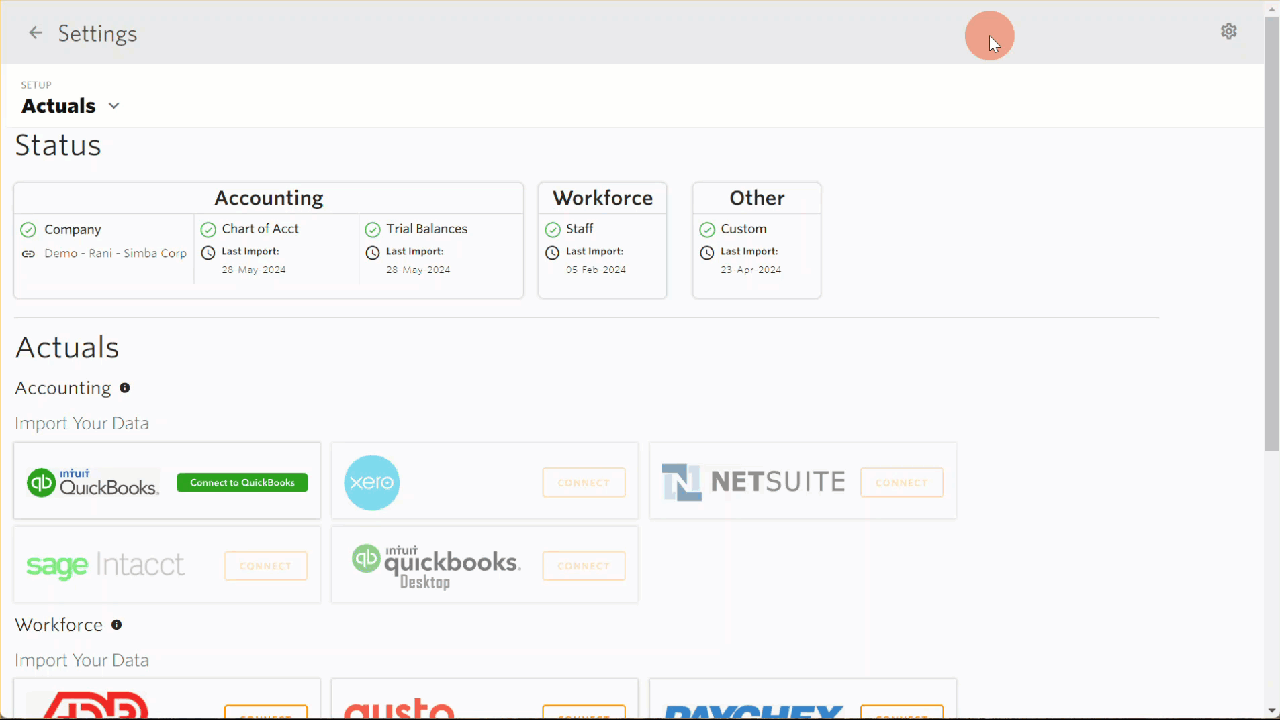Click the Accounting card heading
The height and width of the screenshot is (720, 1280).
click(x=269, y=198)
